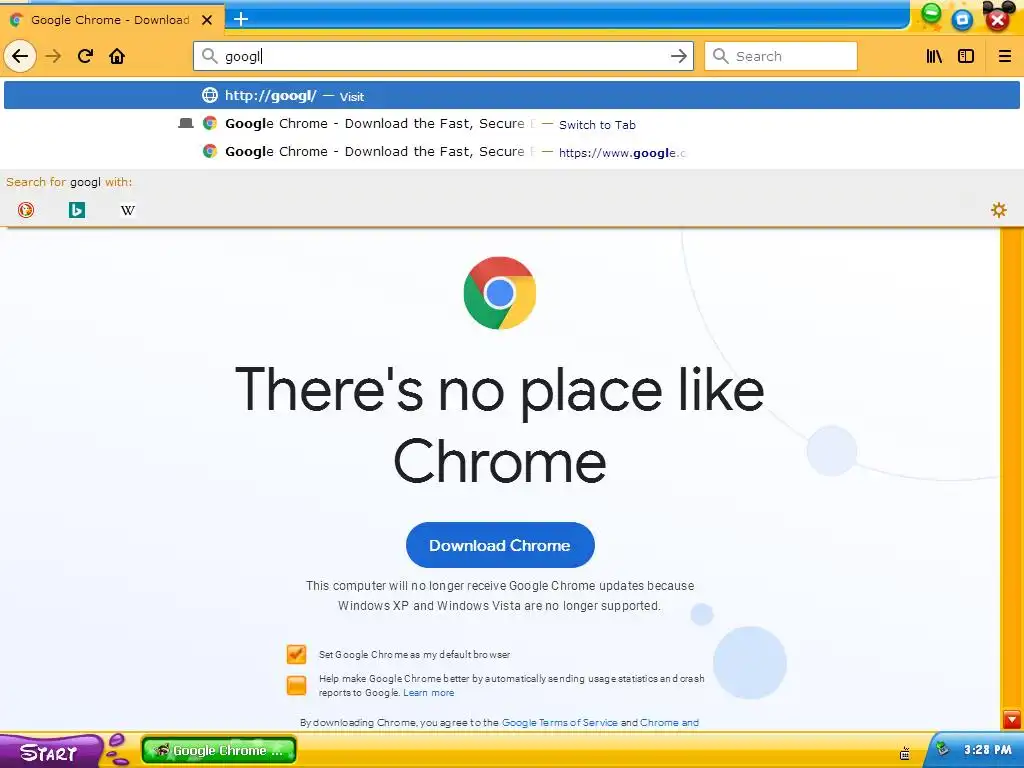Uncheck Set Google Chrome as default browser
The image size is (1024, 768).
click(296, 654)
